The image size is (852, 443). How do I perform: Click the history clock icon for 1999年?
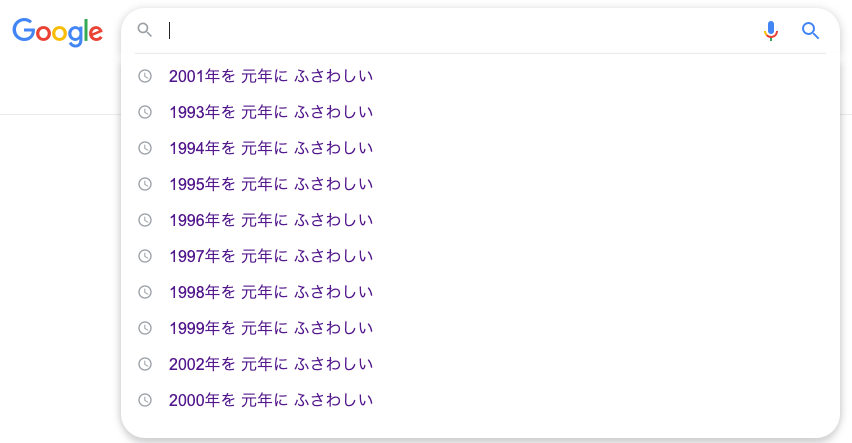point(145,328)
